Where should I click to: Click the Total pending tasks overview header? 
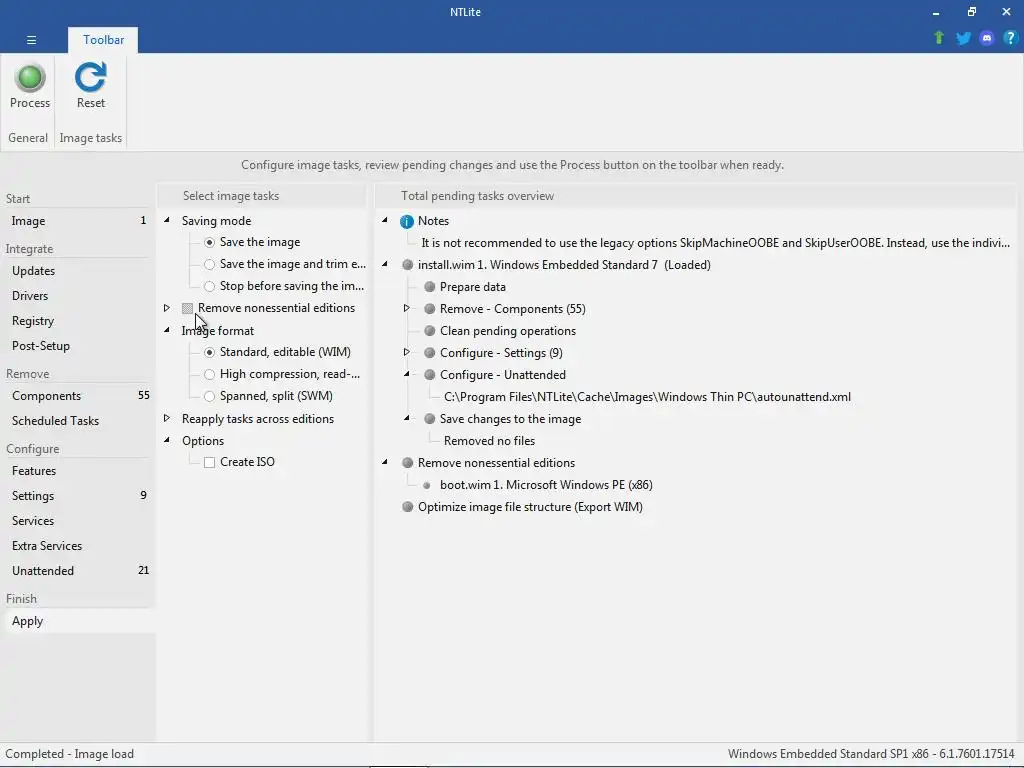[477, 196]
